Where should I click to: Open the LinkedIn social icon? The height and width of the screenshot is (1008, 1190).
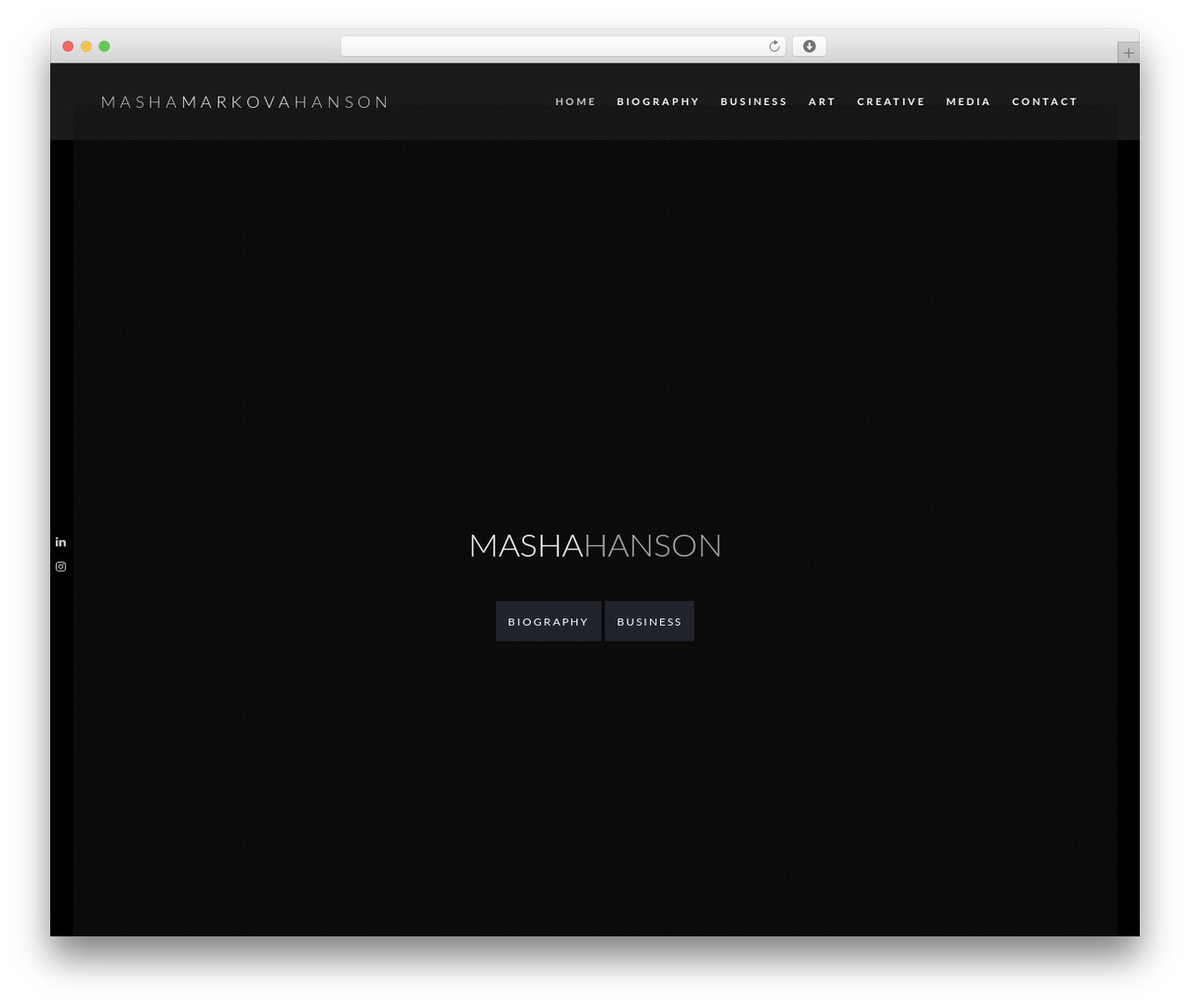click(x=60, y=542)
